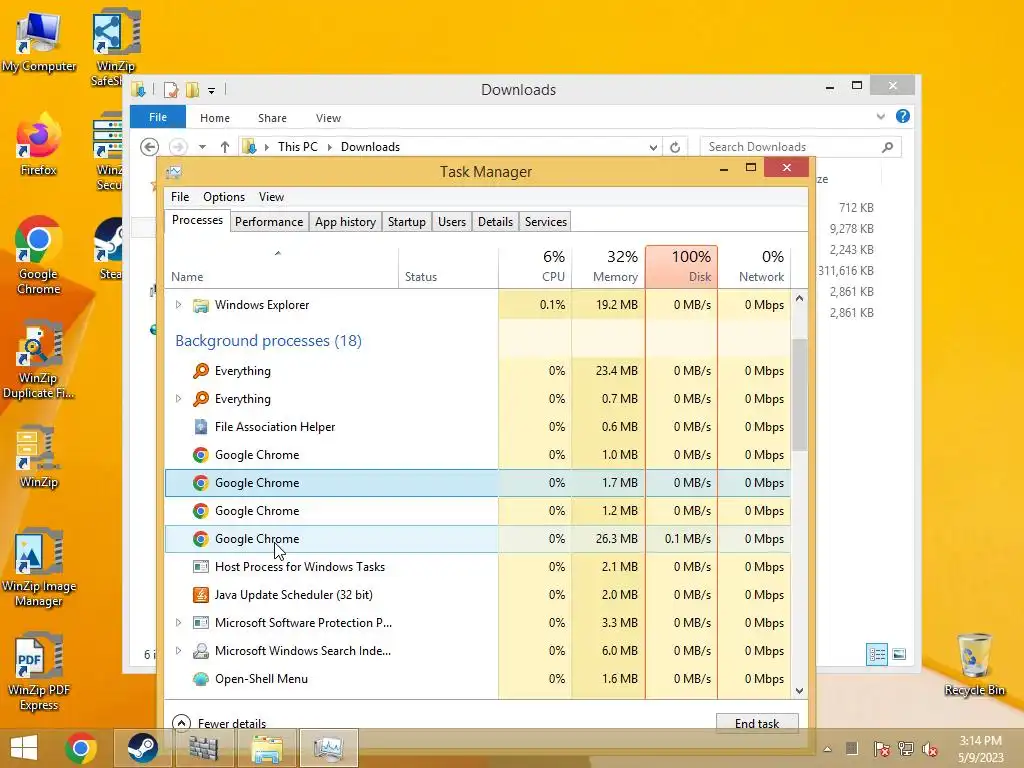Click process list scrollbar up arrow

799,298
